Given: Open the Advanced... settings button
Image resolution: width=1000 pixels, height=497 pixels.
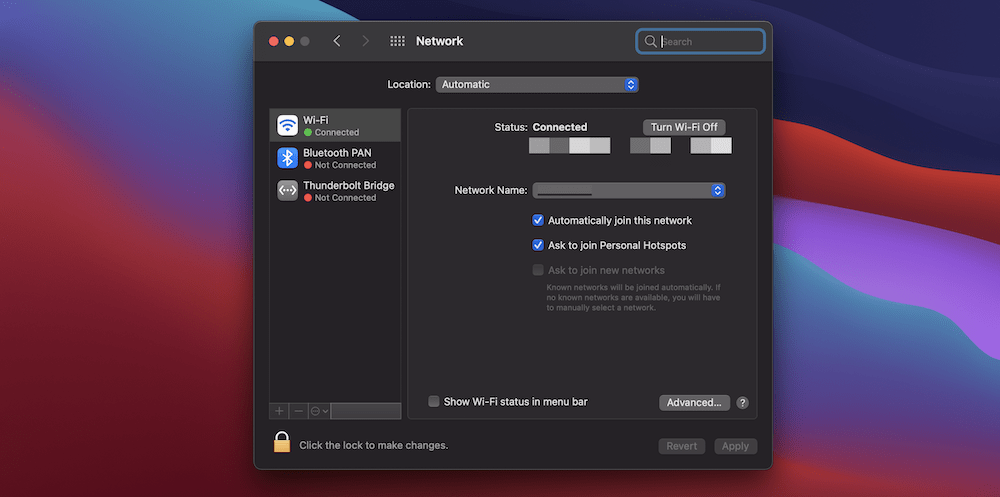Looking at the screenshot, I should pos(694,403).
